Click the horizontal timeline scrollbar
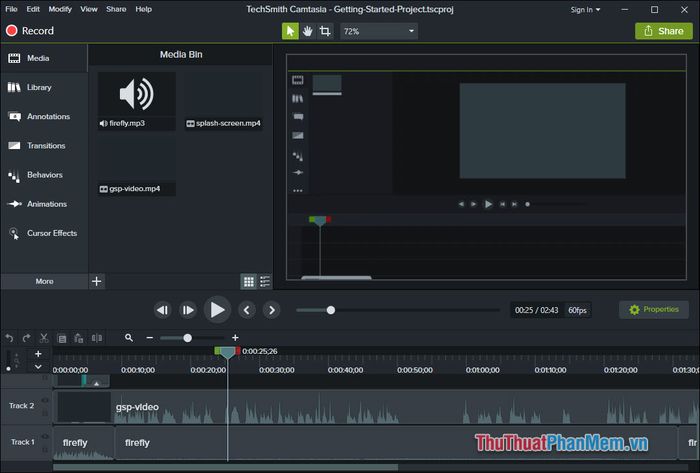Screen dimensions: 700x473 coord(225,467)
